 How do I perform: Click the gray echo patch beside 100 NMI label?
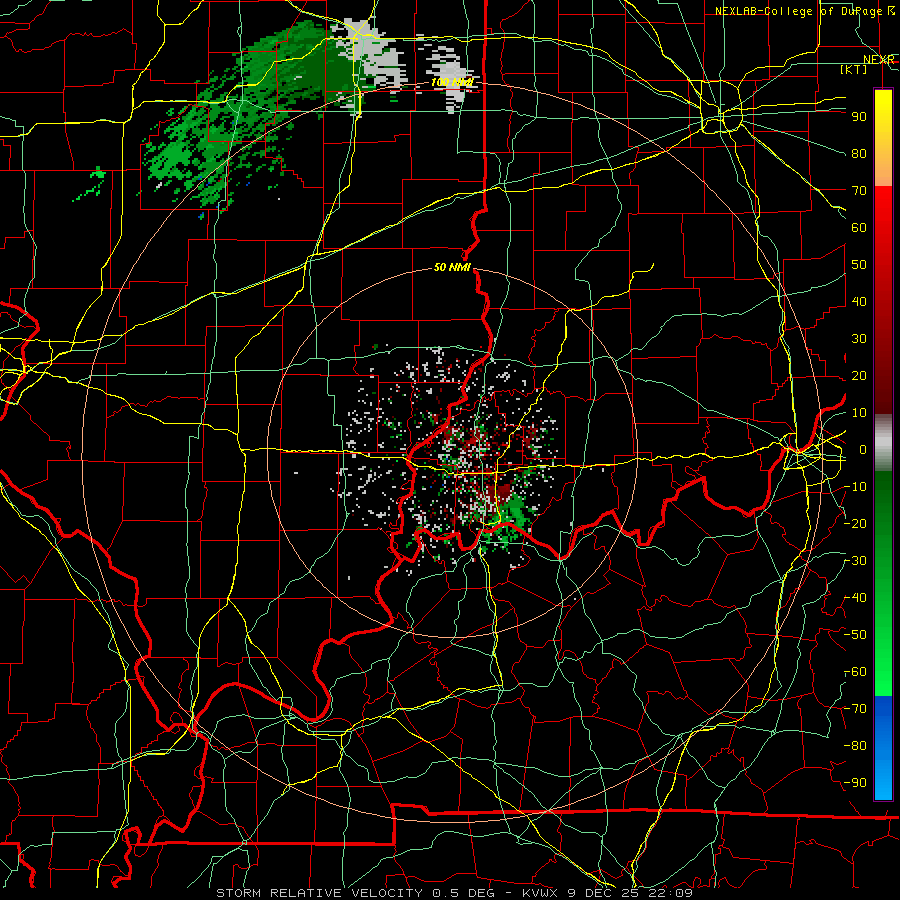coord(449,75)
